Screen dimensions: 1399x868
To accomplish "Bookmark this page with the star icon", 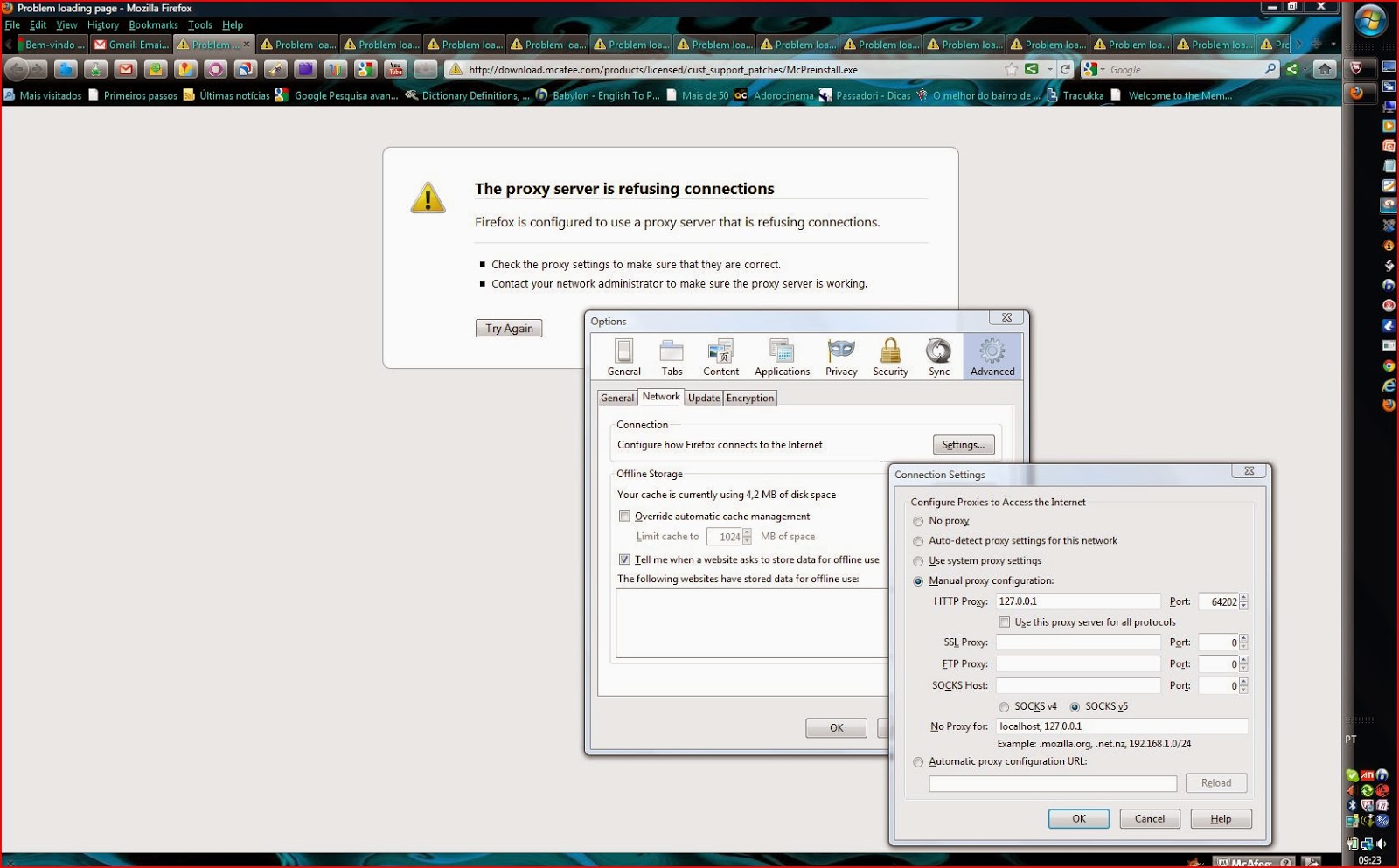I will click(x=1012, y=69).
